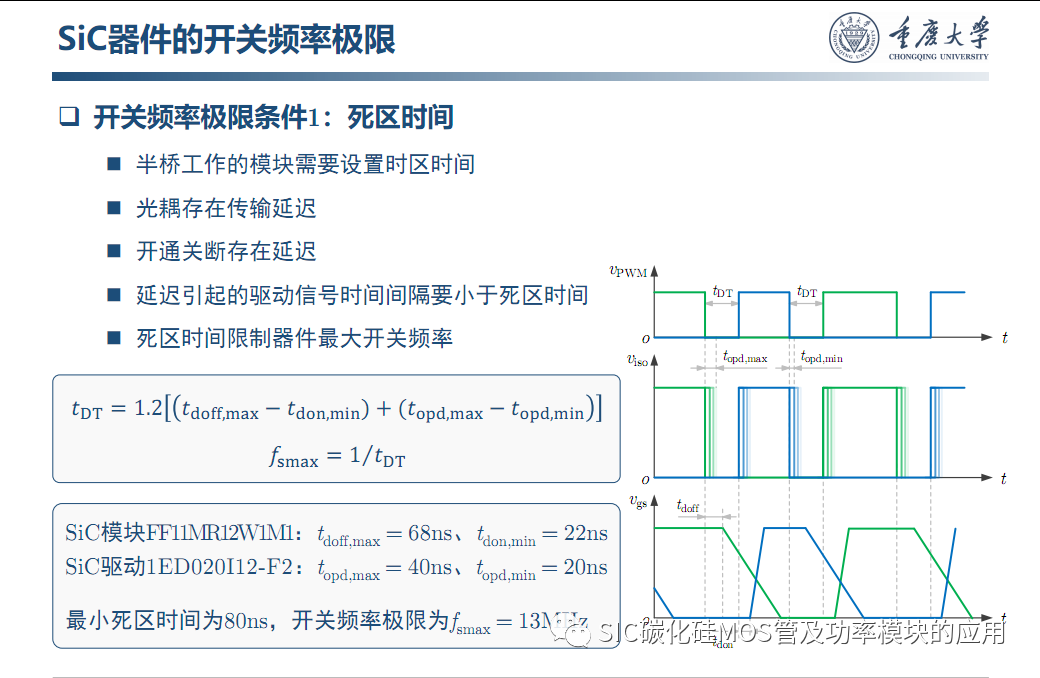
Task: Click the t_DT annotation on top waveform
Action: click(x=723, y=288)
